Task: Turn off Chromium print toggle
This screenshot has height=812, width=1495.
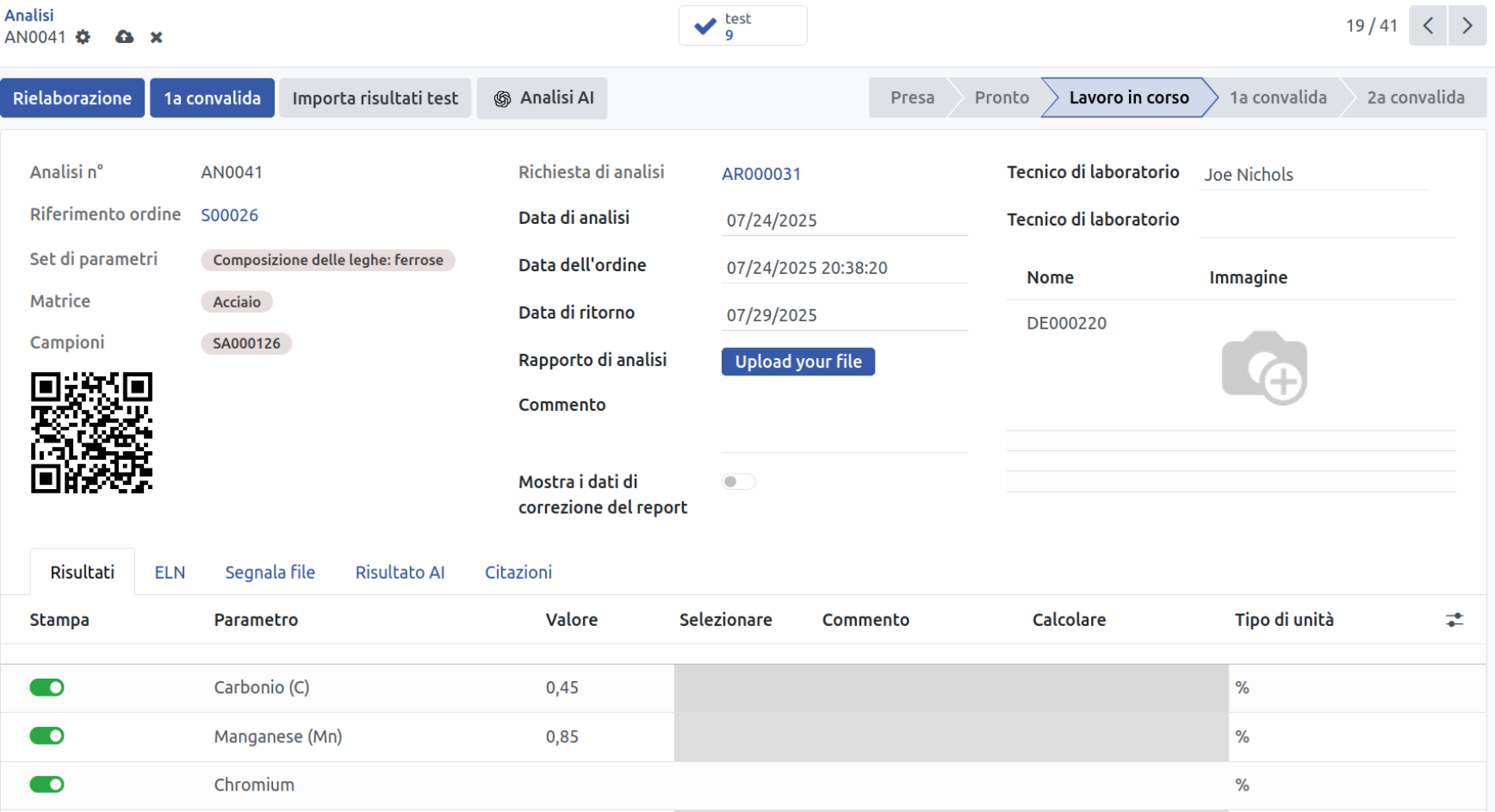Action: [47, 784]
